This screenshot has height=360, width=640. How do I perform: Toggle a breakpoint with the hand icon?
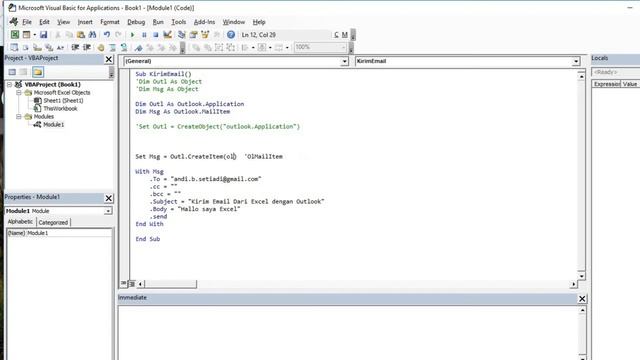pyautogui.click(x=101, y=47)
